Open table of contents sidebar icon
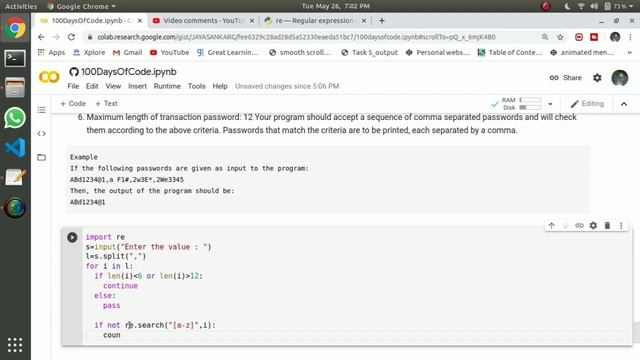Image resolution: width=640 pixels, height=360 pixels. (42, 110)
